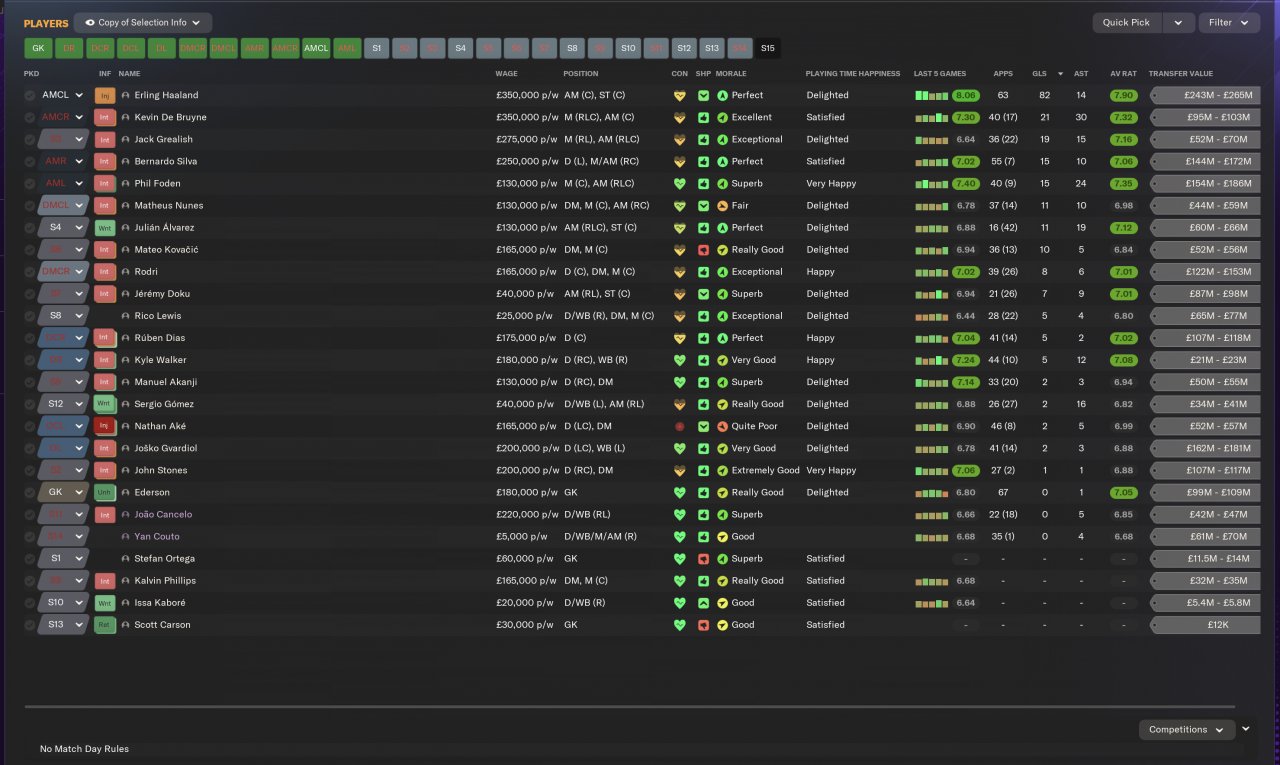Click Scott Carson's Ret status icon
The image size is (1280, 765).
(104, 625)
